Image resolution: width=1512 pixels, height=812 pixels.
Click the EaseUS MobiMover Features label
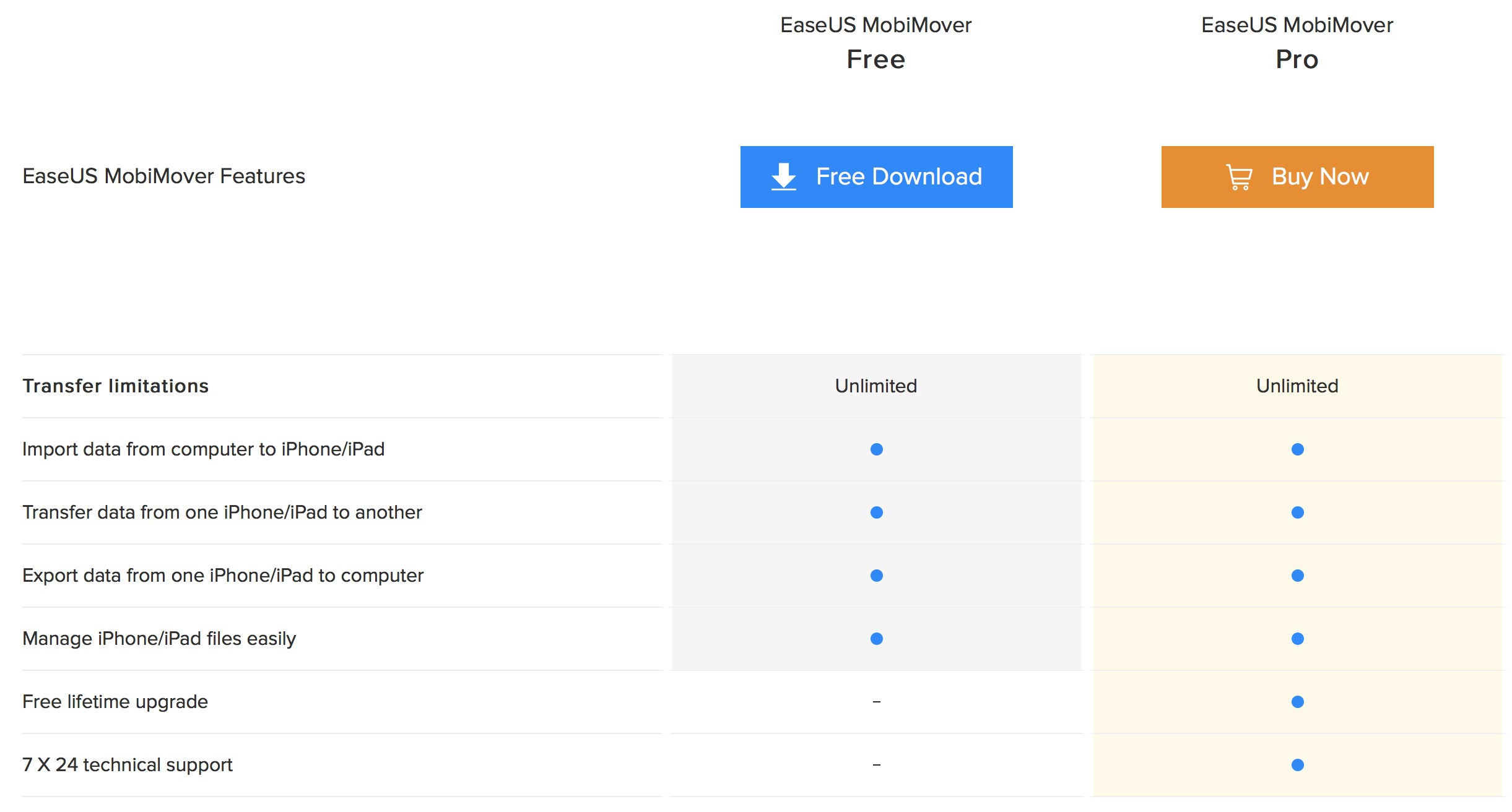(x=163, y=176)
